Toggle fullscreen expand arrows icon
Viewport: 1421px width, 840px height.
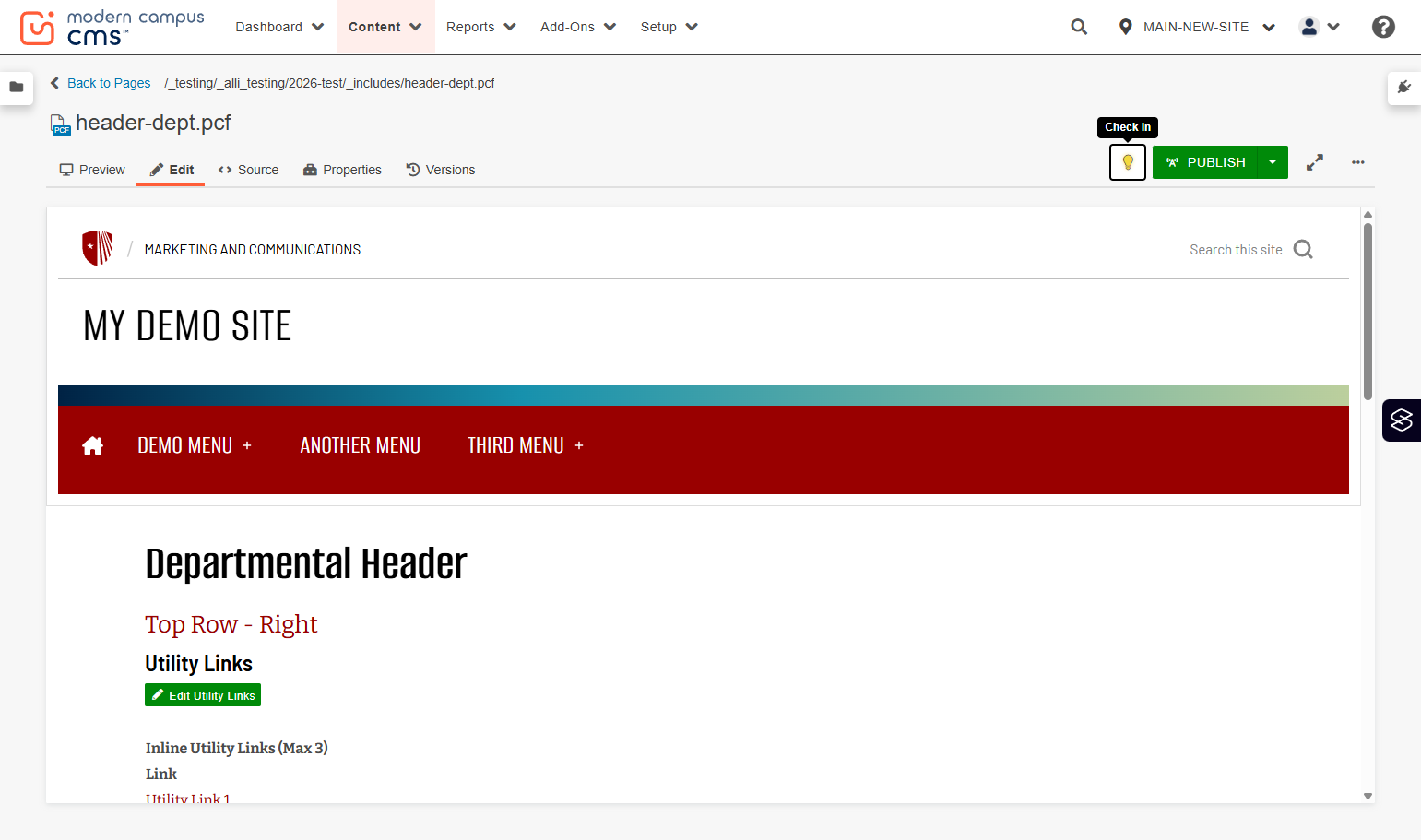coord(1315,162)
